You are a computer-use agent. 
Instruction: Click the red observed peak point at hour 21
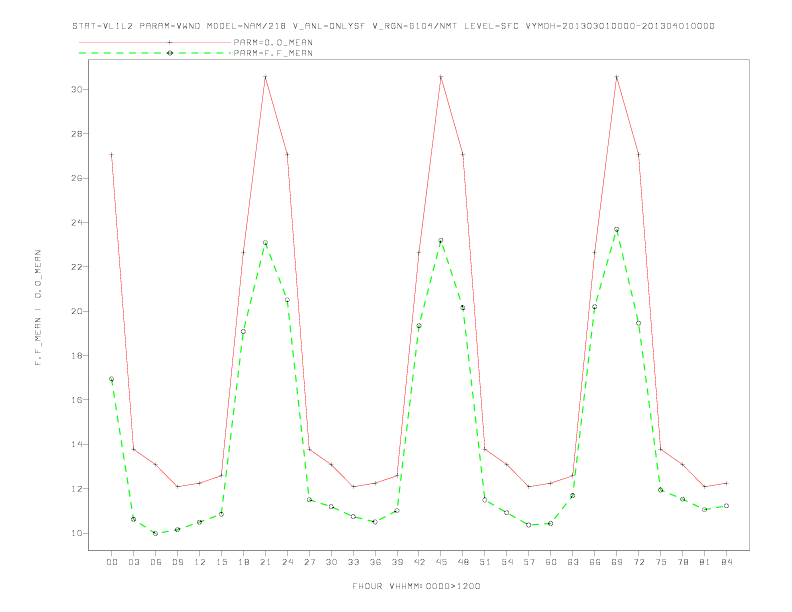pos(265,77)
